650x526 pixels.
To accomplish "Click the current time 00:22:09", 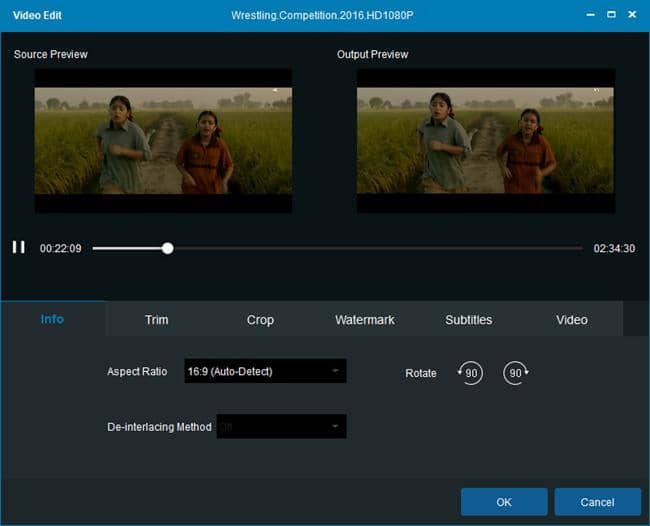I will coord(61,248).
